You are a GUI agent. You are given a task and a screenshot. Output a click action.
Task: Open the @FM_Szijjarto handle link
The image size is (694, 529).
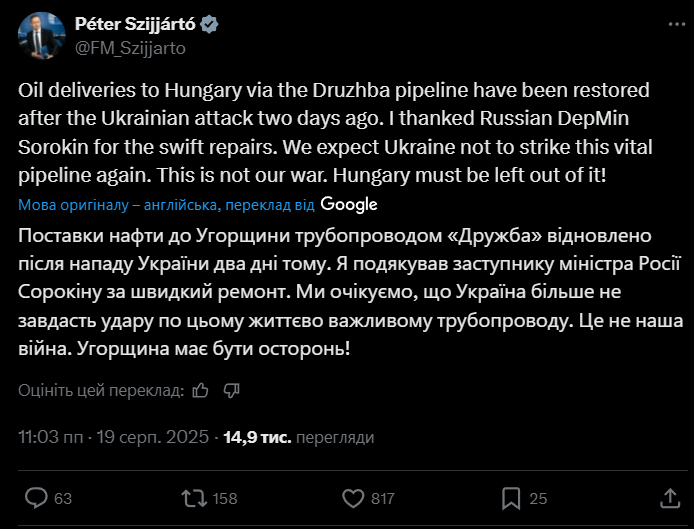tap(130, 47)
